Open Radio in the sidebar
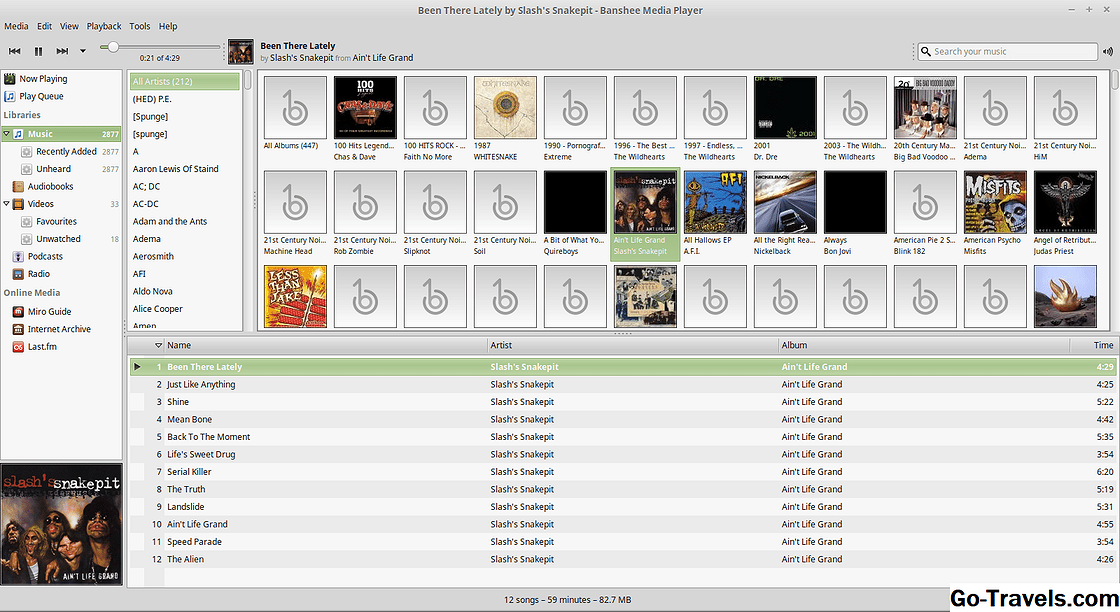 point(38,274)
